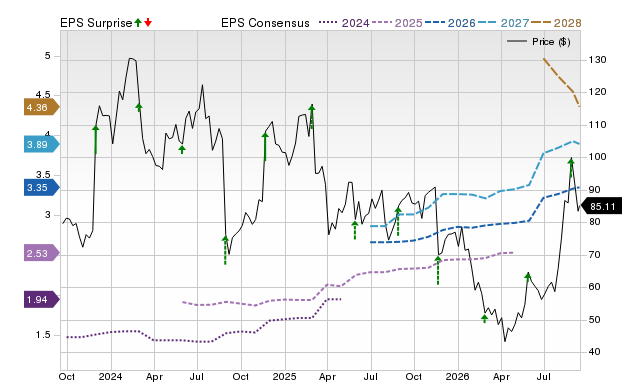Click the red down arrow in EPS Surprise legend
The image size is (640, 382).
pyautogui.click(x=148, y=23)
